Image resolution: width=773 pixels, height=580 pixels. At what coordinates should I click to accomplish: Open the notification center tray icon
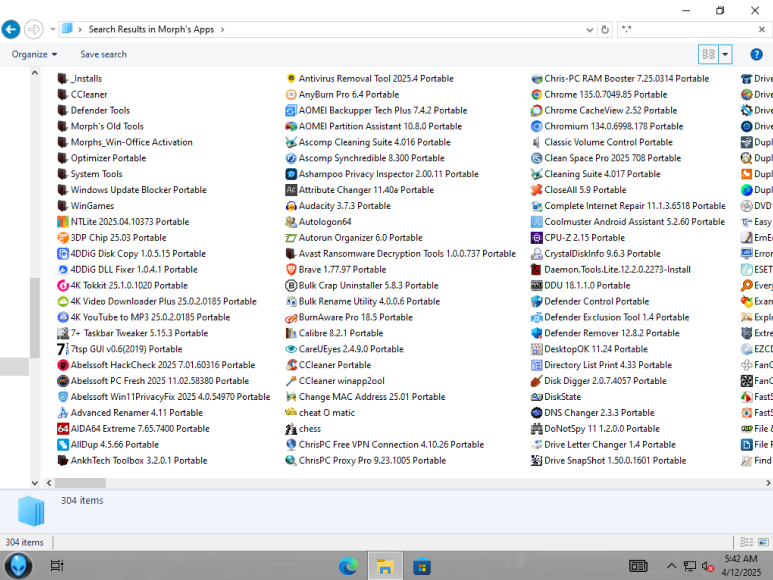click(638, 566)
